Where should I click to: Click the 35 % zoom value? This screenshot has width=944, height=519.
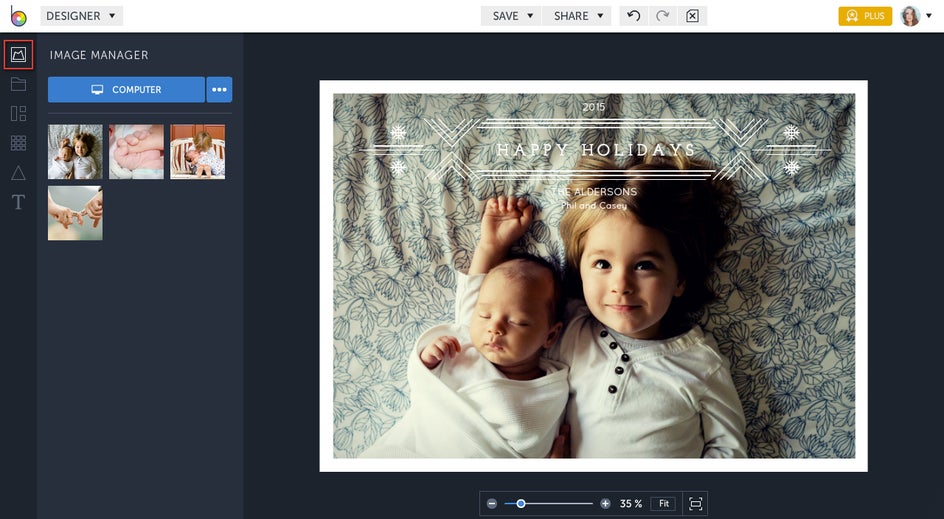(x=631, y=503)
